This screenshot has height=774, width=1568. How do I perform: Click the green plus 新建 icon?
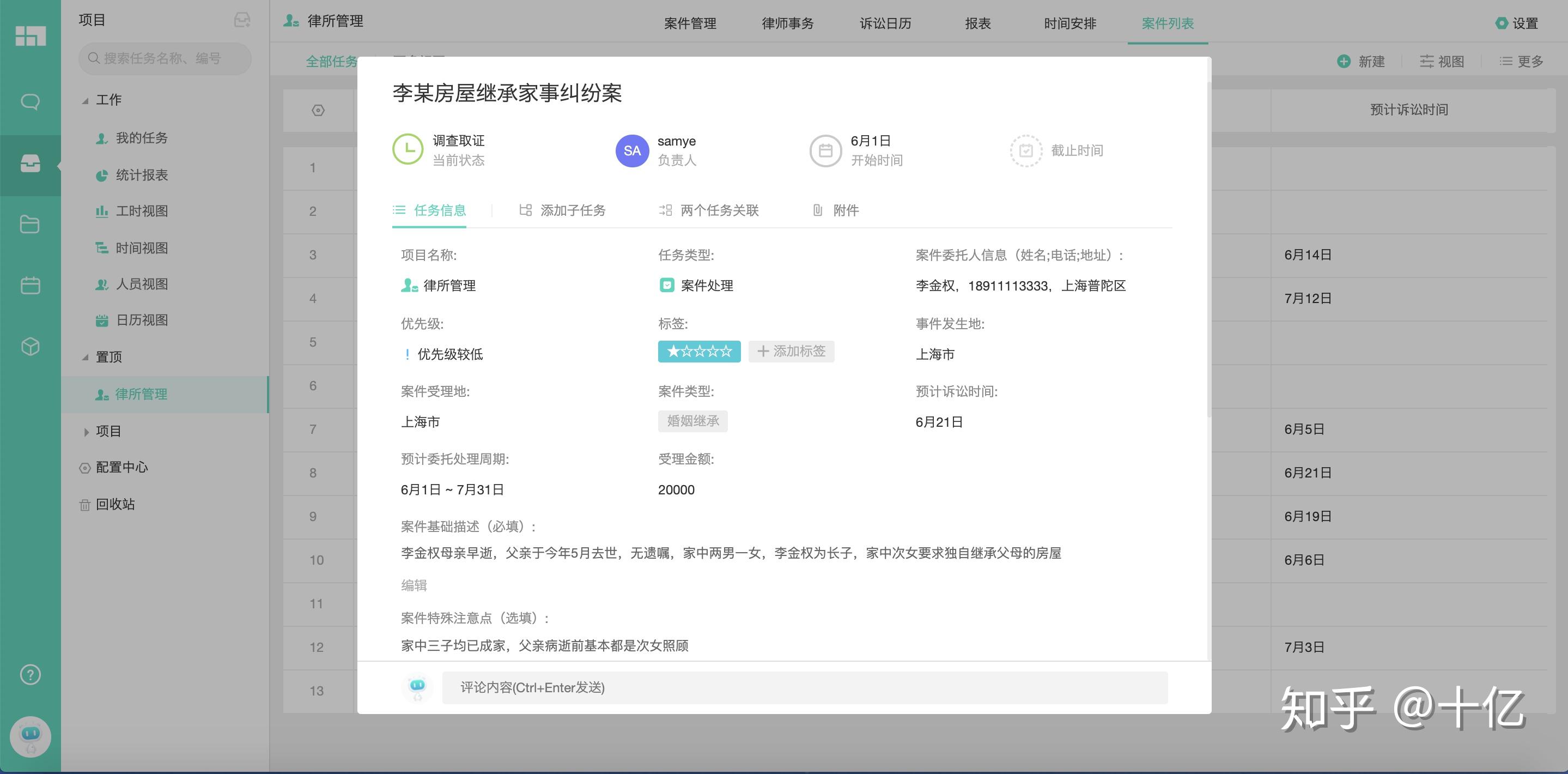pos(1344,61)
